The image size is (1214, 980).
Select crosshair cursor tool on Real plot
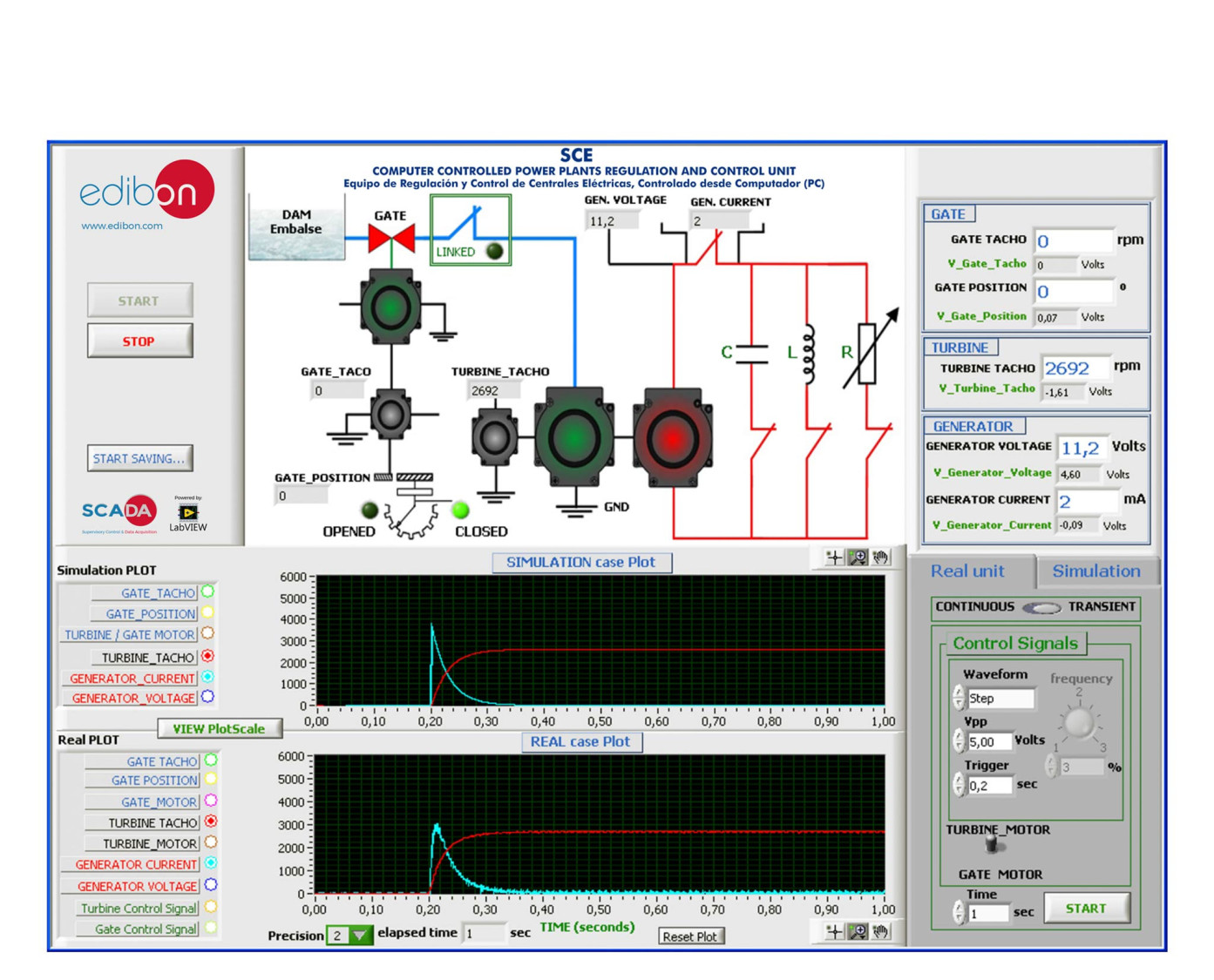coord(834,932)
